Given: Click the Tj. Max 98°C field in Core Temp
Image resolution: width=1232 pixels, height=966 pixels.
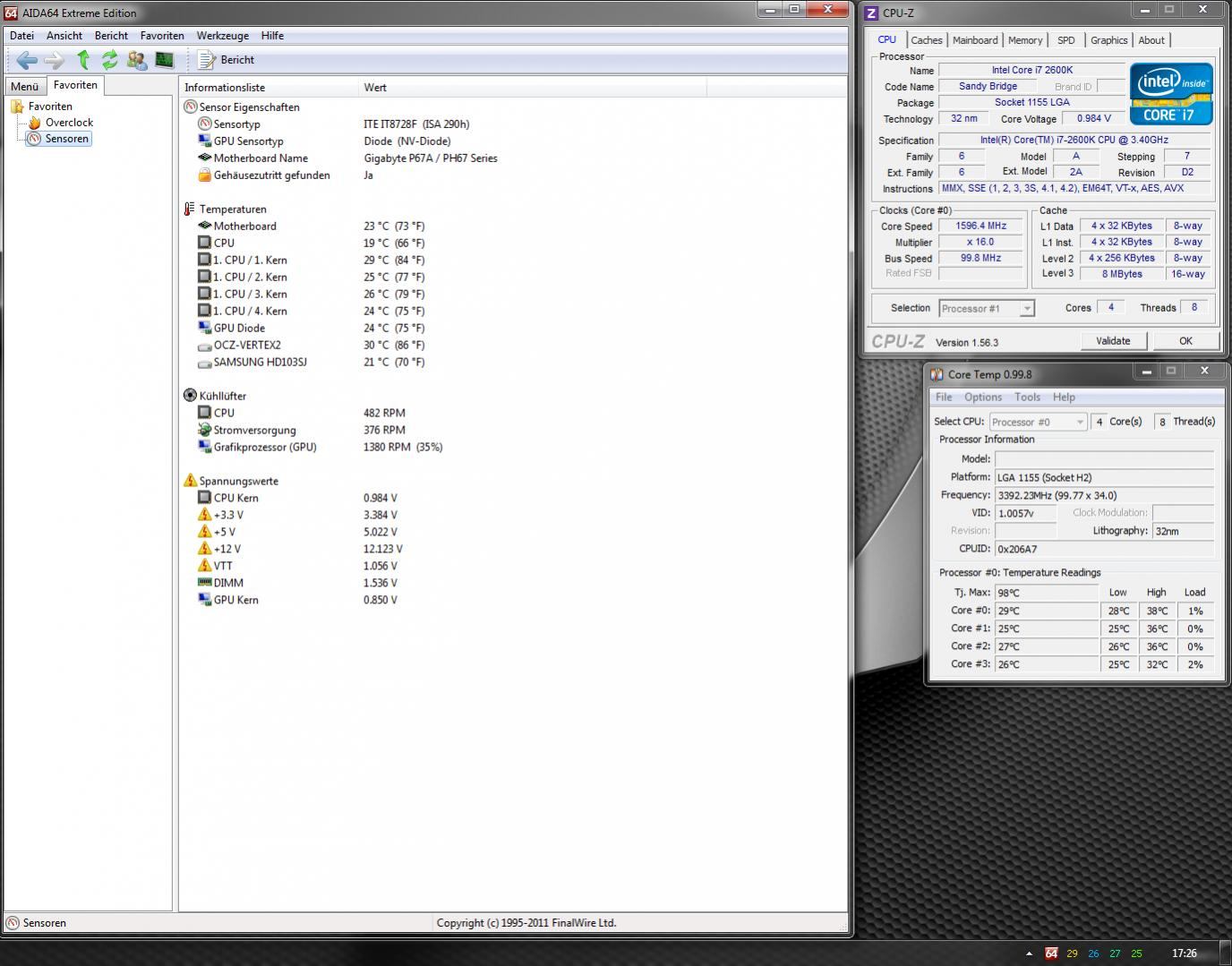Looking at the screenshot, I should click(1046, 593).
